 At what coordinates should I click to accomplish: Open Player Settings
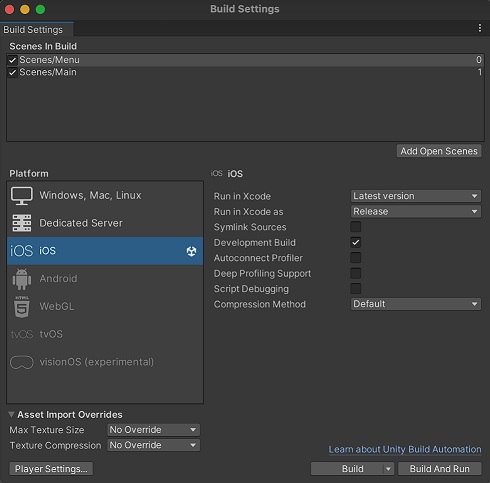point(51,469)
